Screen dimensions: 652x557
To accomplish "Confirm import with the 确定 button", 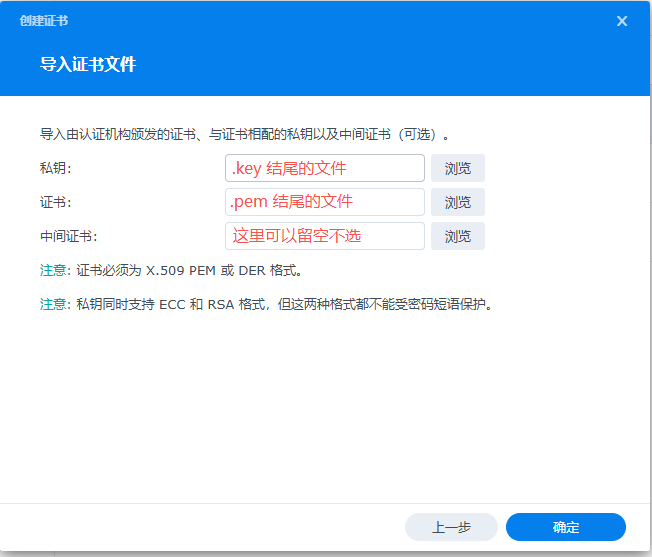I will pyautogui.click(x=565, y=527).
